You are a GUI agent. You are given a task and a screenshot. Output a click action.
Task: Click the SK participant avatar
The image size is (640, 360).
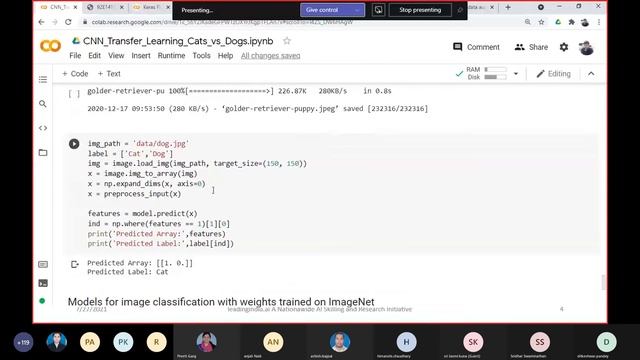(473, 342)
